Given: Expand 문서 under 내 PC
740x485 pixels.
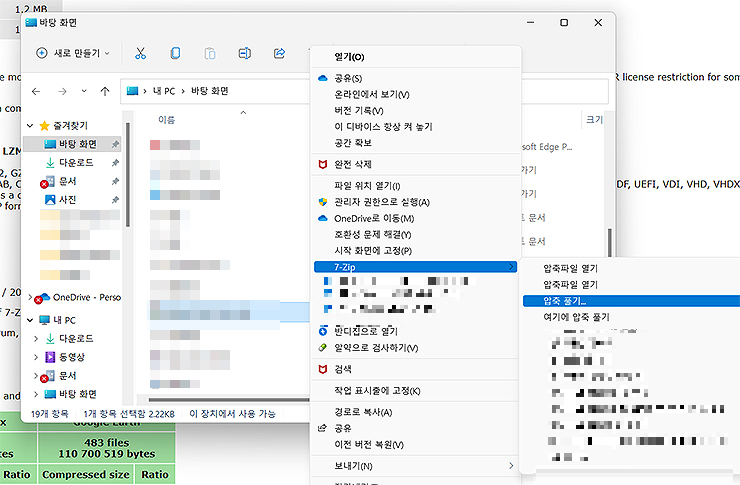Looking at the screenshot, I should 36,376.
